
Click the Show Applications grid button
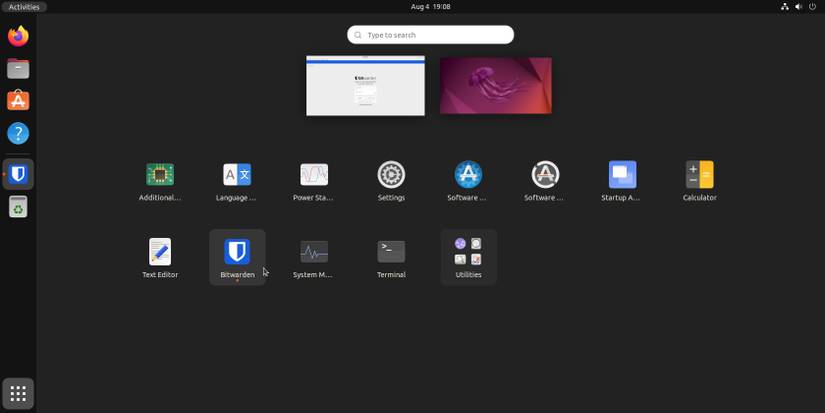pyautogui.click(x=18, y=393)
